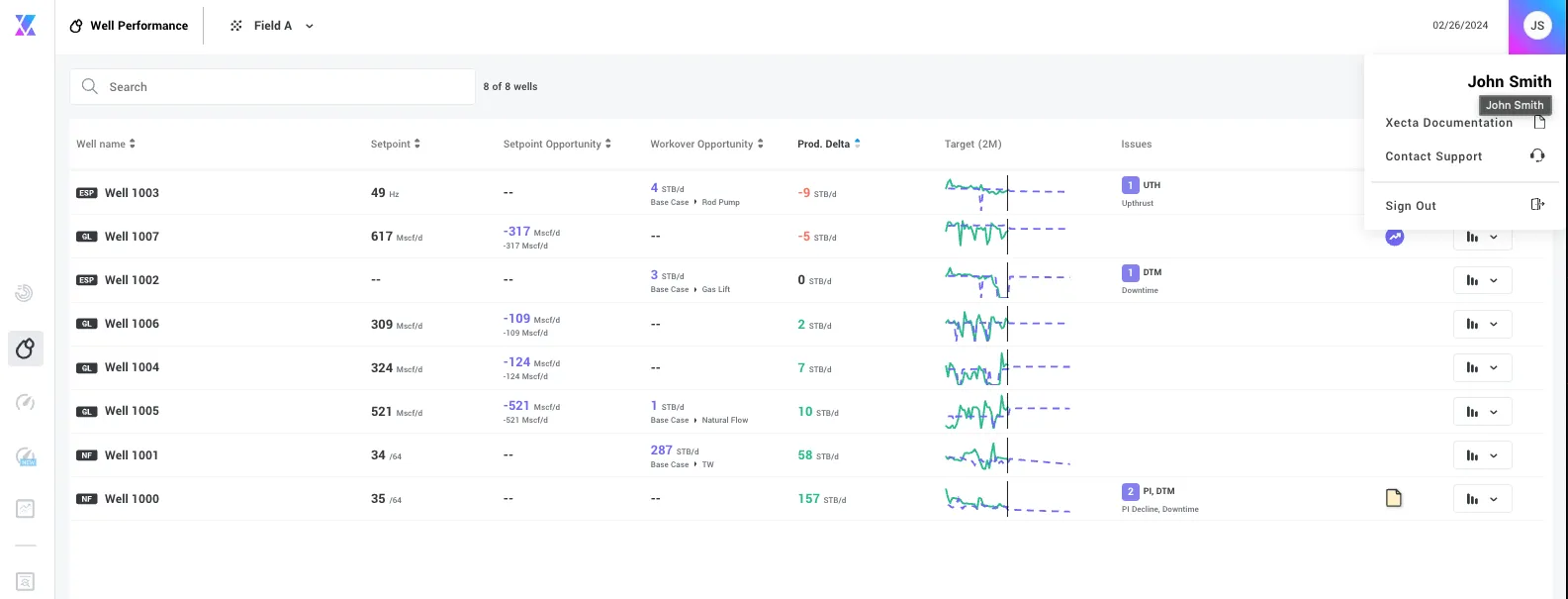Expand the Field A dropdown
1568x599 pixels.
272,26
